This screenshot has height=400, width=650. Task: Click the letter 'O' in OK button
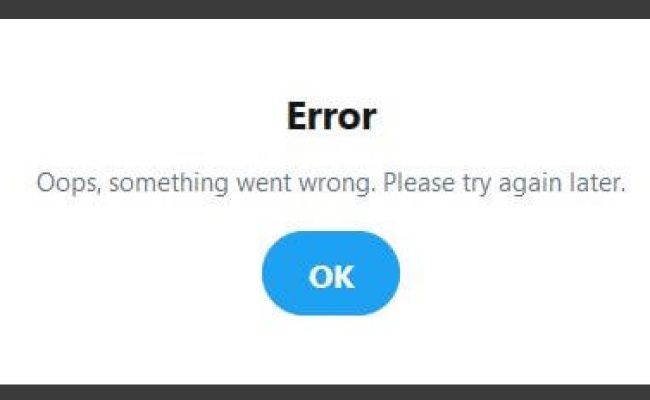320,276
